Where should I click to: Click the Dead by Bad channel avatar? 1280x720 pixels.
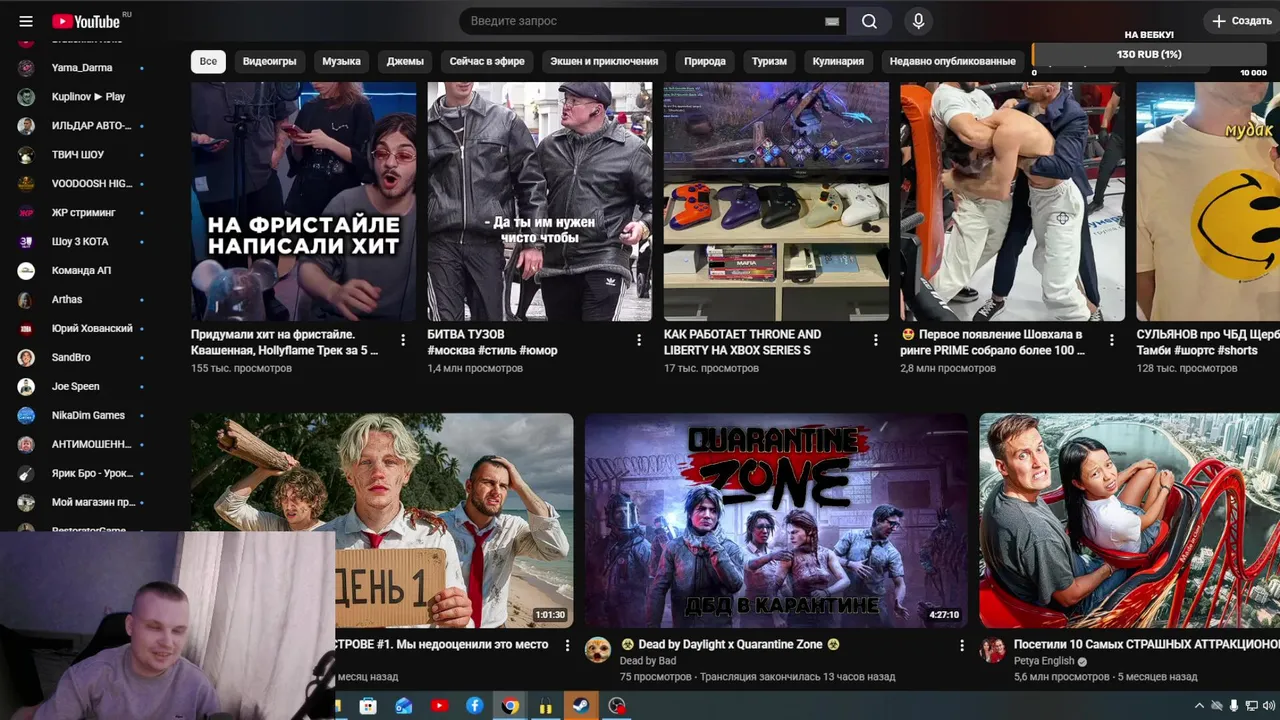pos(598,650)
